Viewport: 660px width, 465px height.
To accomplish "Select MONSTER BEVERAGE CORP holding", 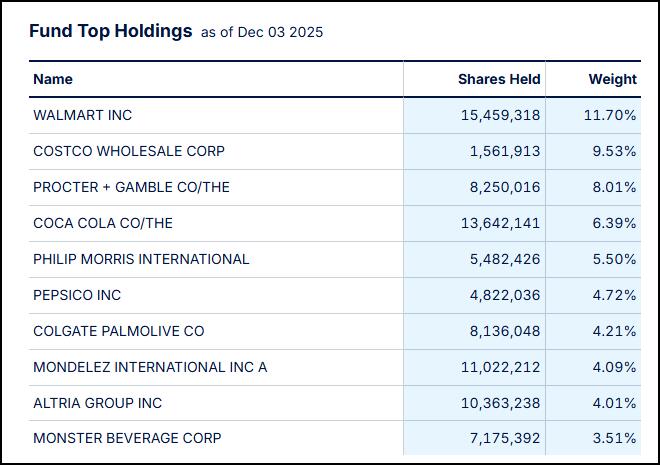I will point(127,438).
